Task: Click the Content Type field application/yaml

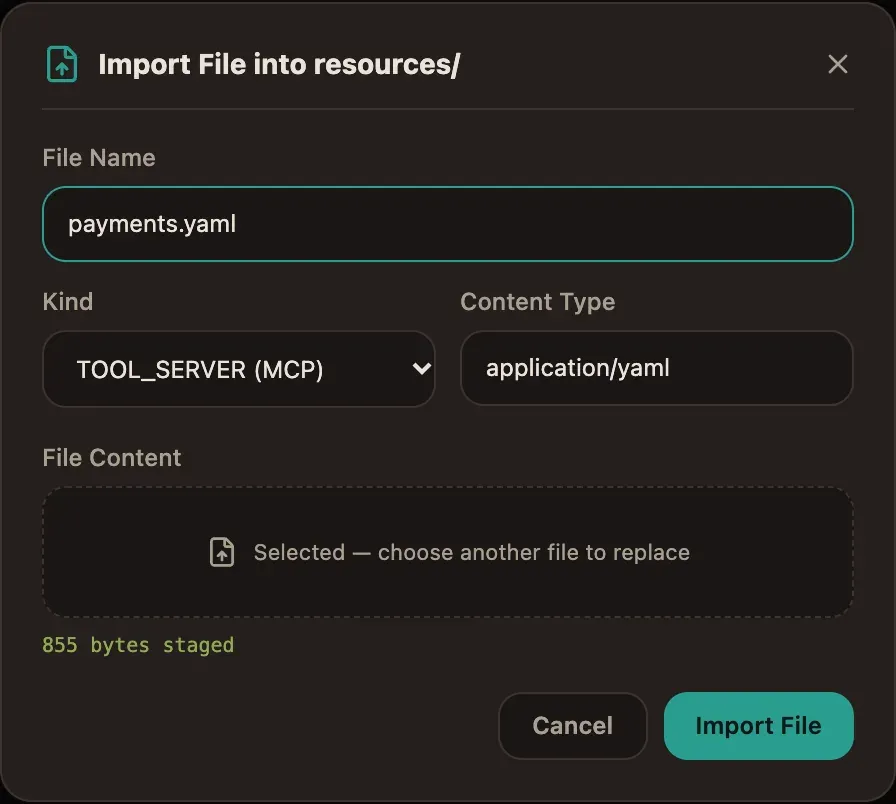Action: tap(657, 368)
